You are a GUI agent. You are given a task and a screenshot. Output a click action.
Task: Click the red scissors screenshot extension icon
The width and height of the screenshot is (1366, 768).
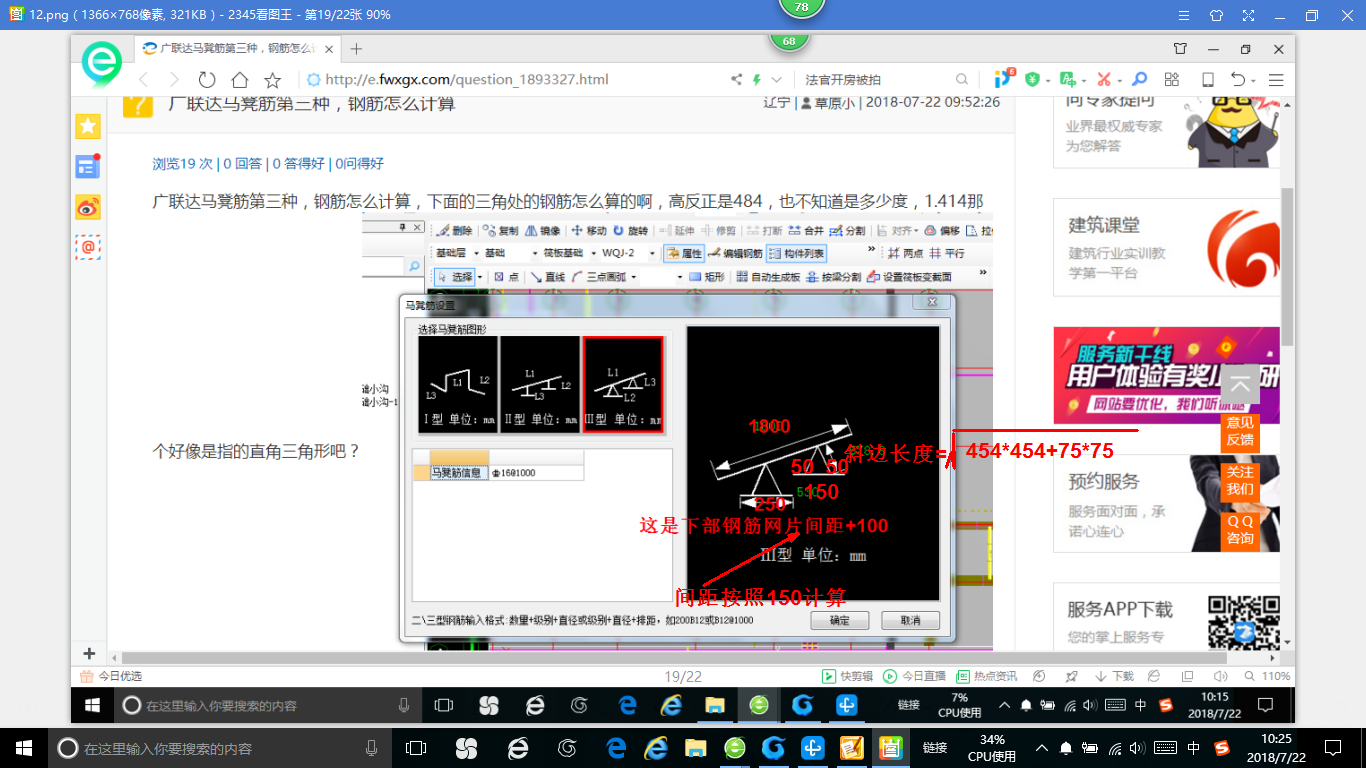[x=1104, y=80]
